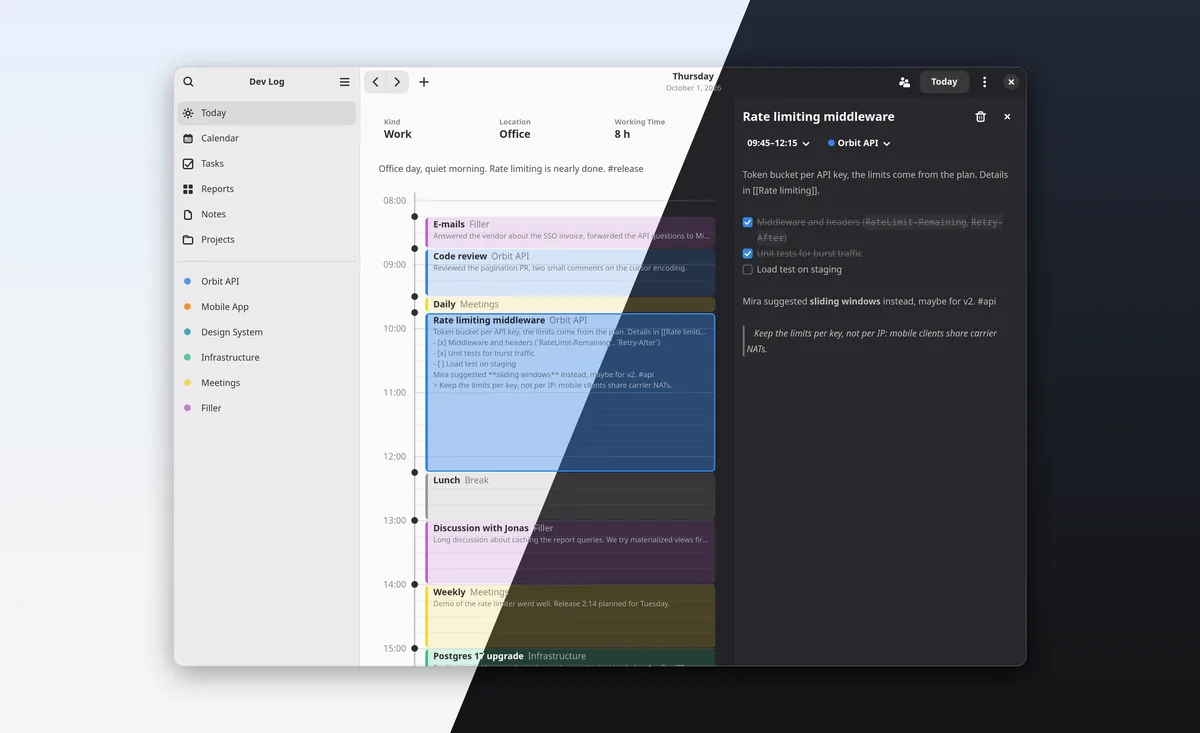Expand the Orbit API project dropdown in panel
Image resolution: width=1200 pixels, height=733 pixels.
click(x=859, y=143)
